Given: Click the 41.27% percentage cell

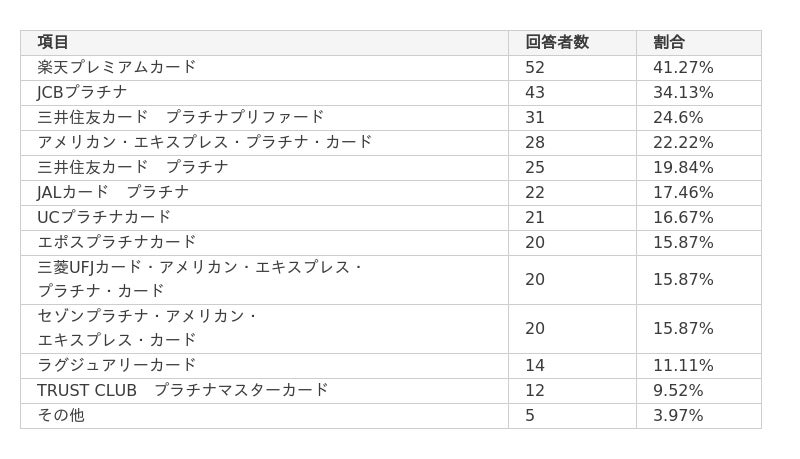Looking at the screenshot, I should [683, 68].
